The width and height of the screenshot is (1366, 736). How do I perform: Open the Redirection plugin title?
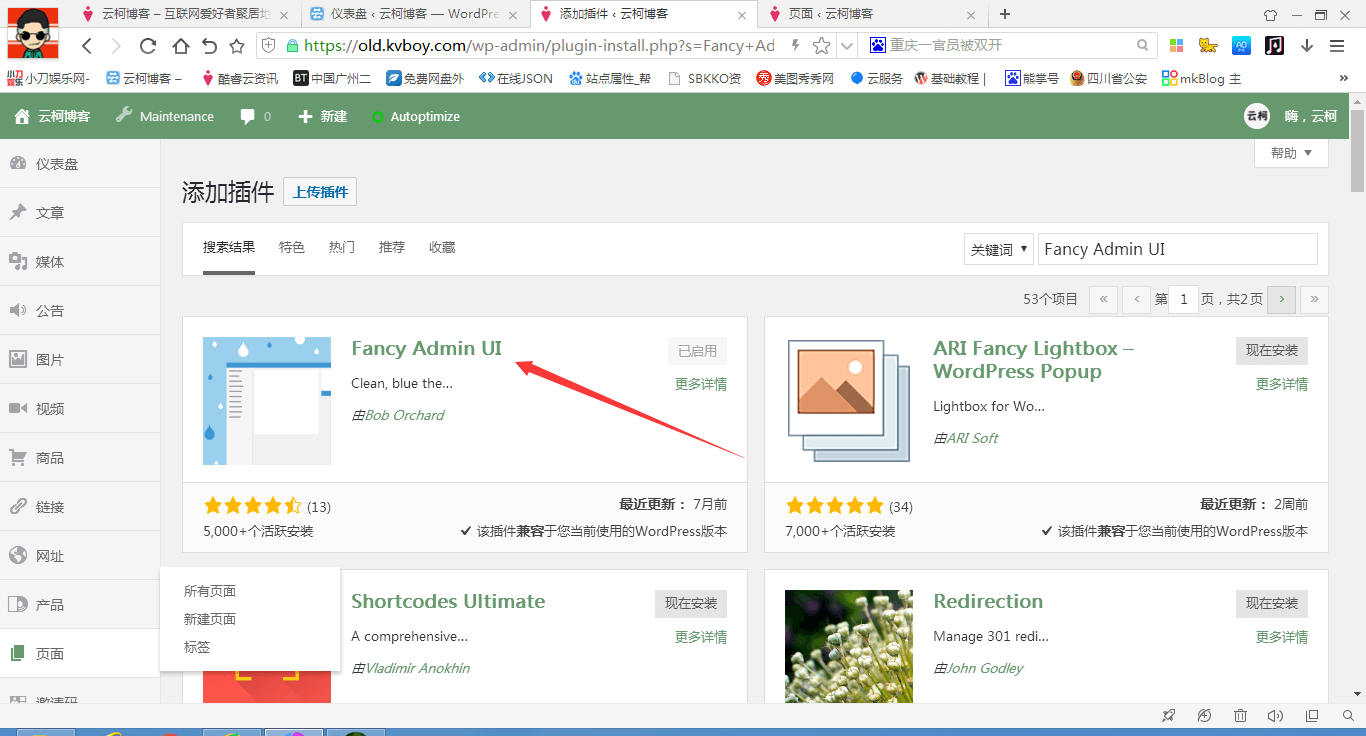pyautogui.click(x=988, y=601)
